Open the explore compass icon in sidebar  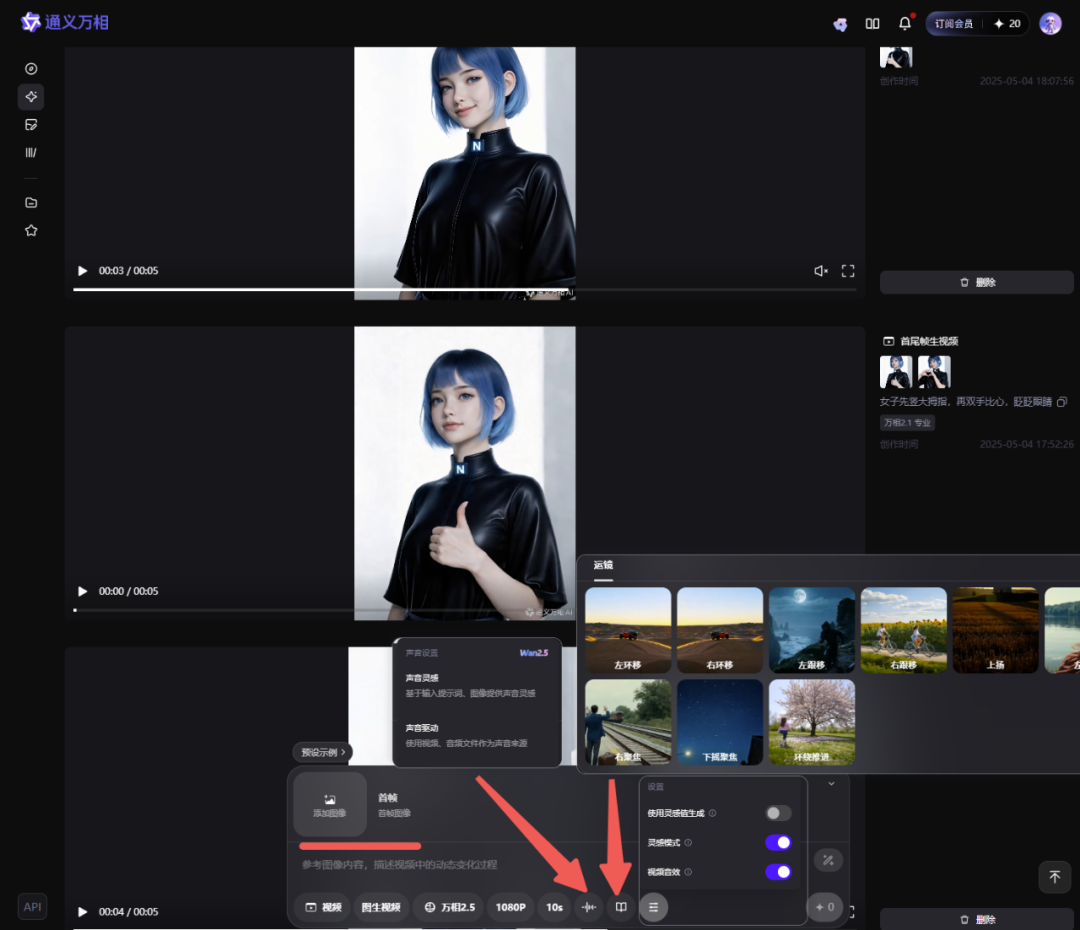point(31,69)
